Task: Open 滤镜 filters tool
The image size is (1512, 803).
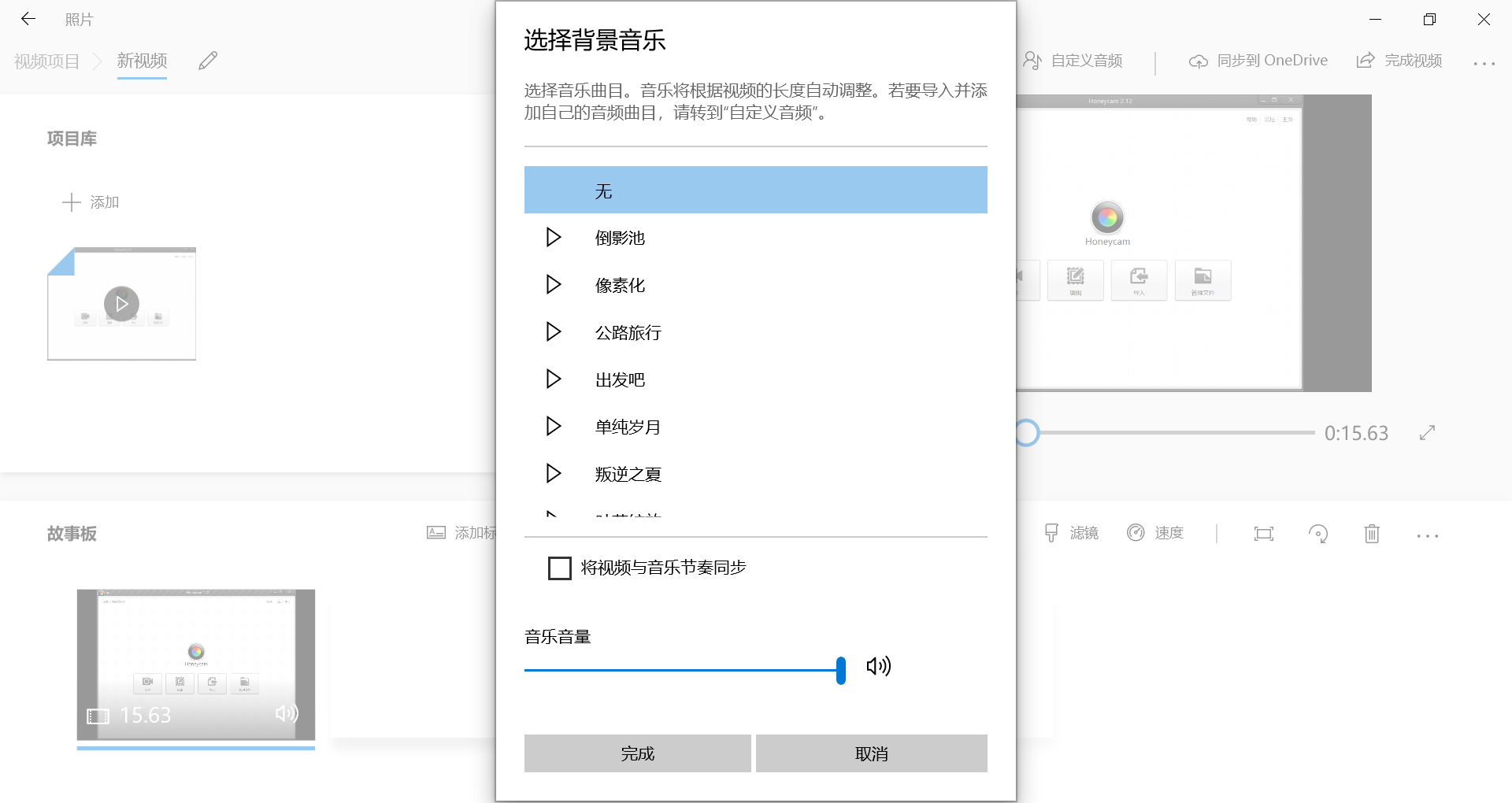Action: (x=1071, y=533)
